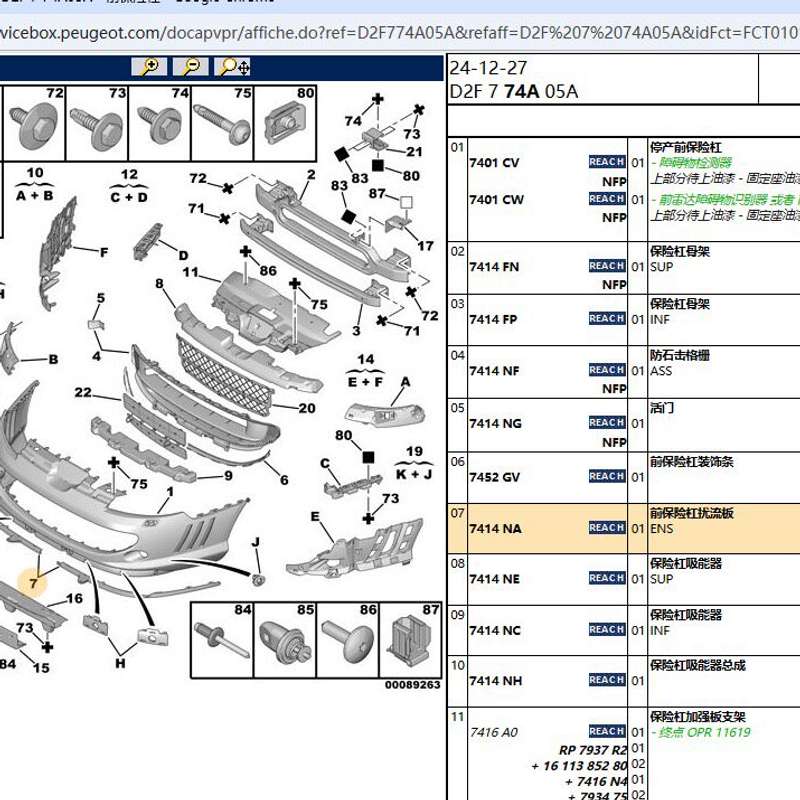
Task: Click group label 12 C + D
Action: tap(129, 186)
